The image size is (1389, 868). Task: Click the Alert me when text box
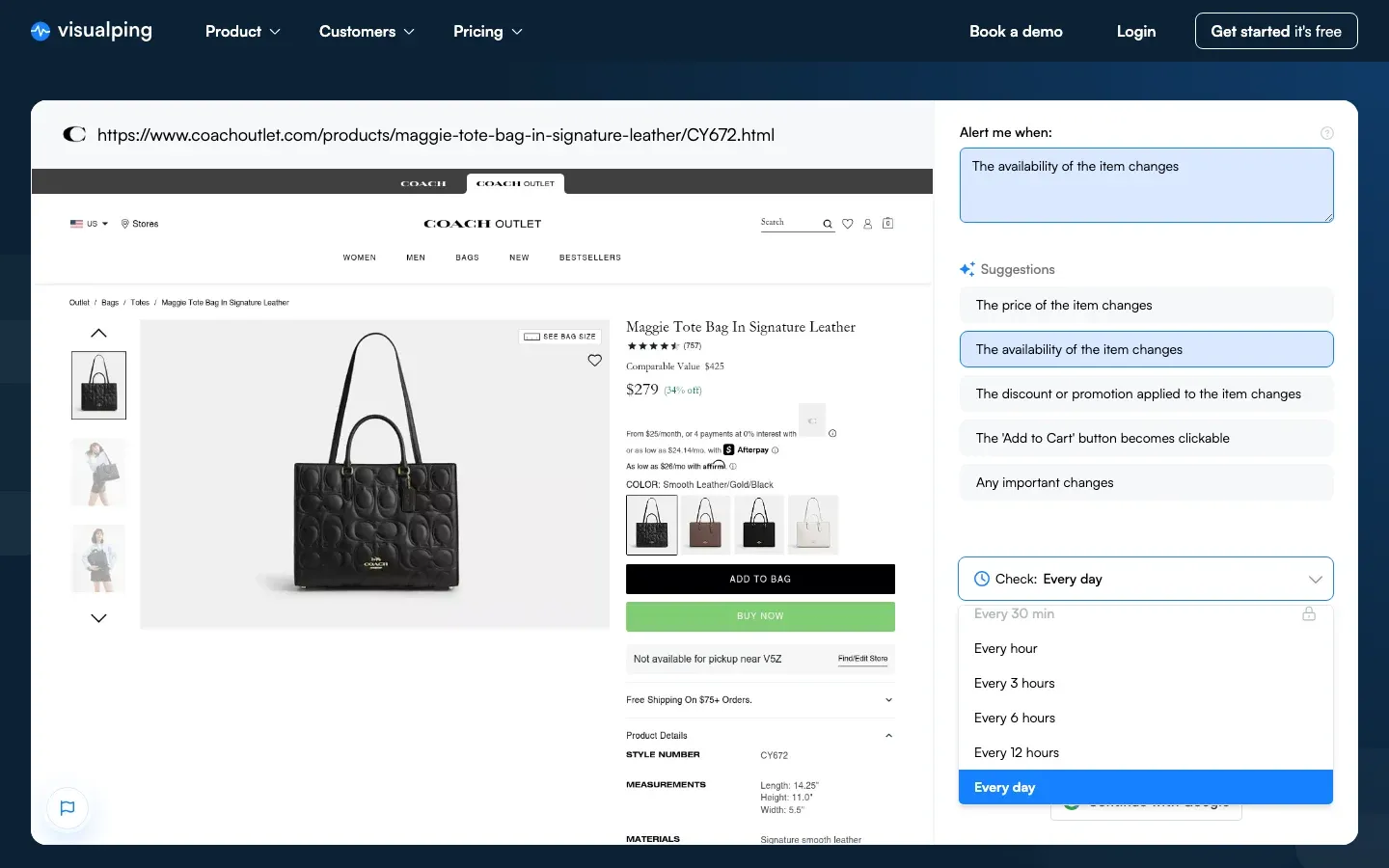[x=1146, y=185]
